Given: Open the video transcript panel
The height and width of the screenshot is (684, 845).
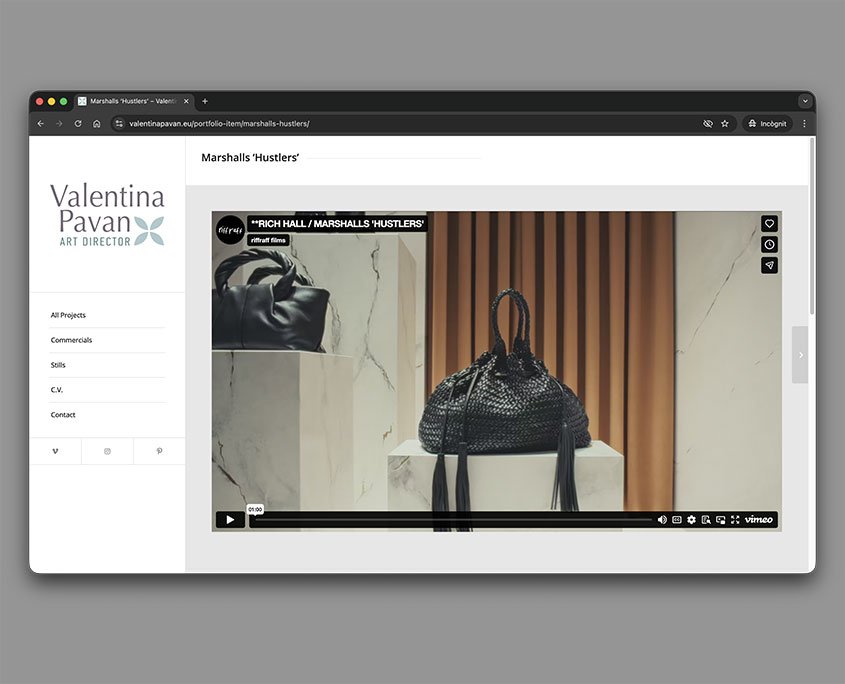Looking at the screenshot, I should (706, 520).
